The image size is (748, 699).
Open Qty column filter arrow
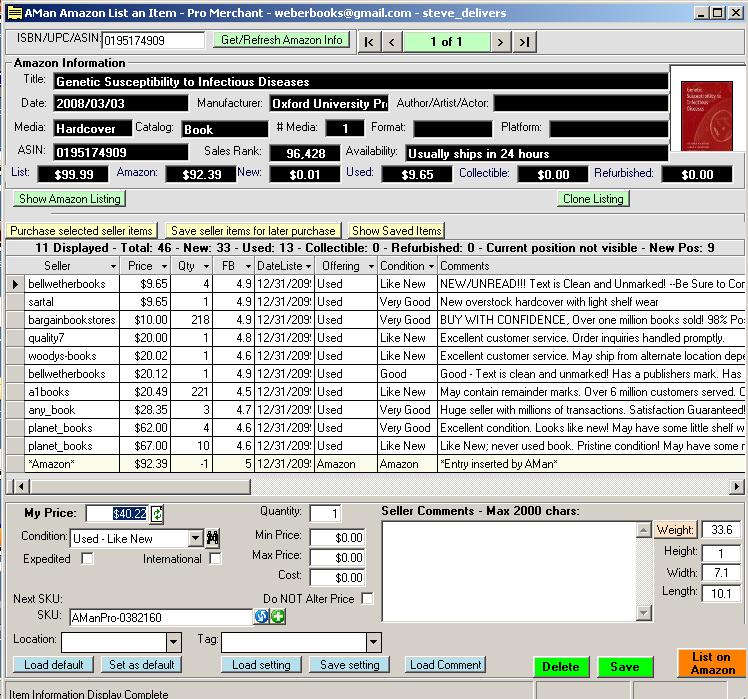(206, 266)
